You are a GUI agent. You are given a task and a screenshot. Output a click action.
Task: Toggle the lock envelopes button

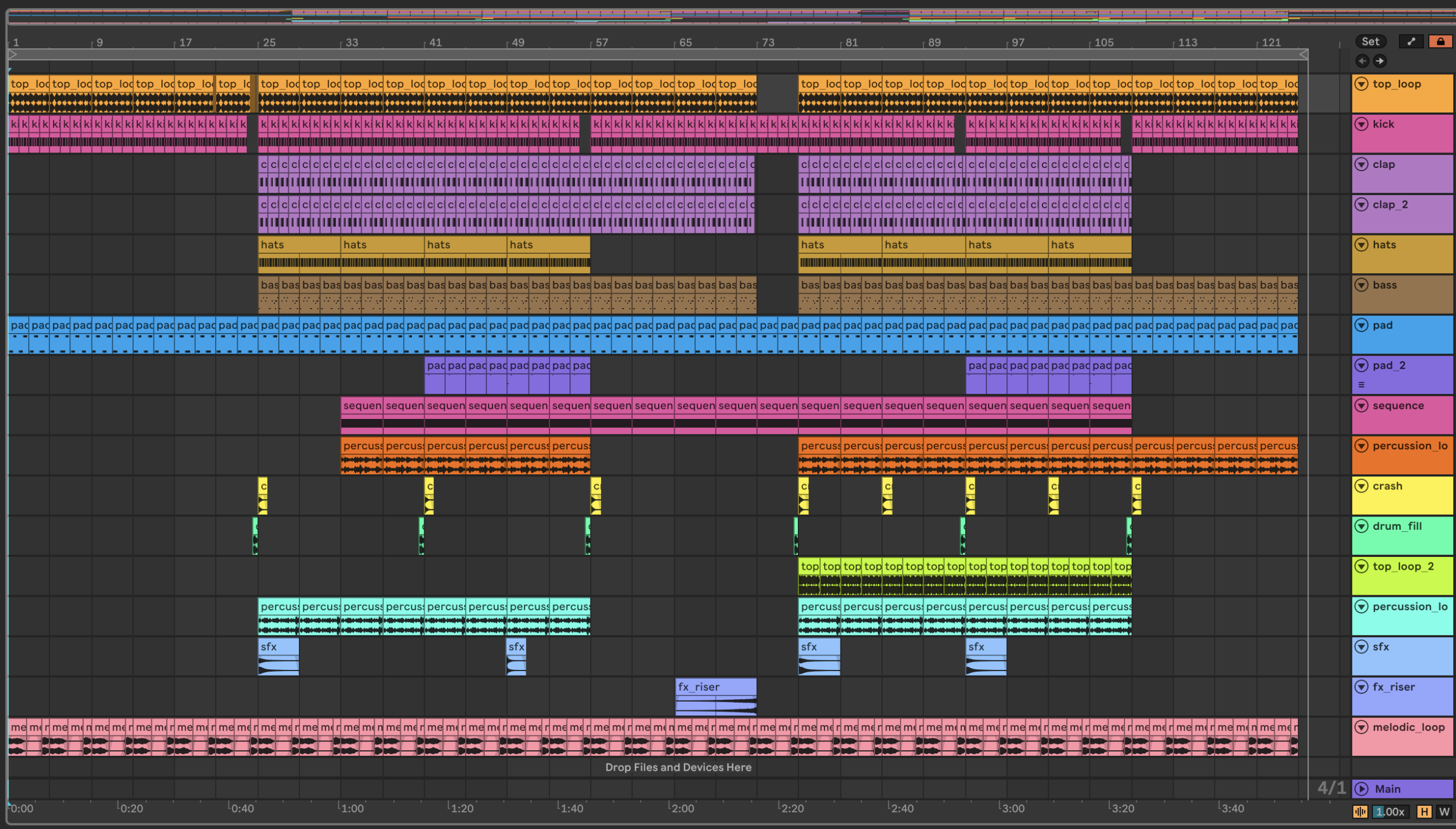[1440, 42]
